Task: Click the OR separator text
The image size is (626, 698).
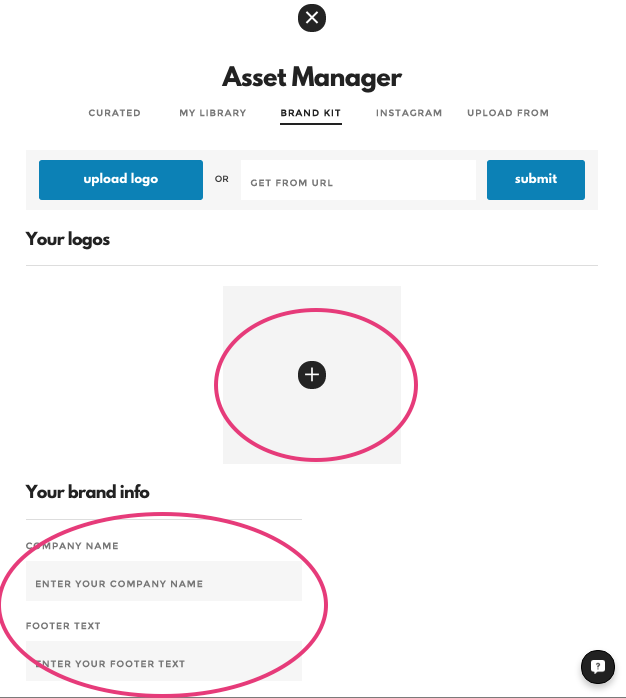Action: click(x=221, y=180)
